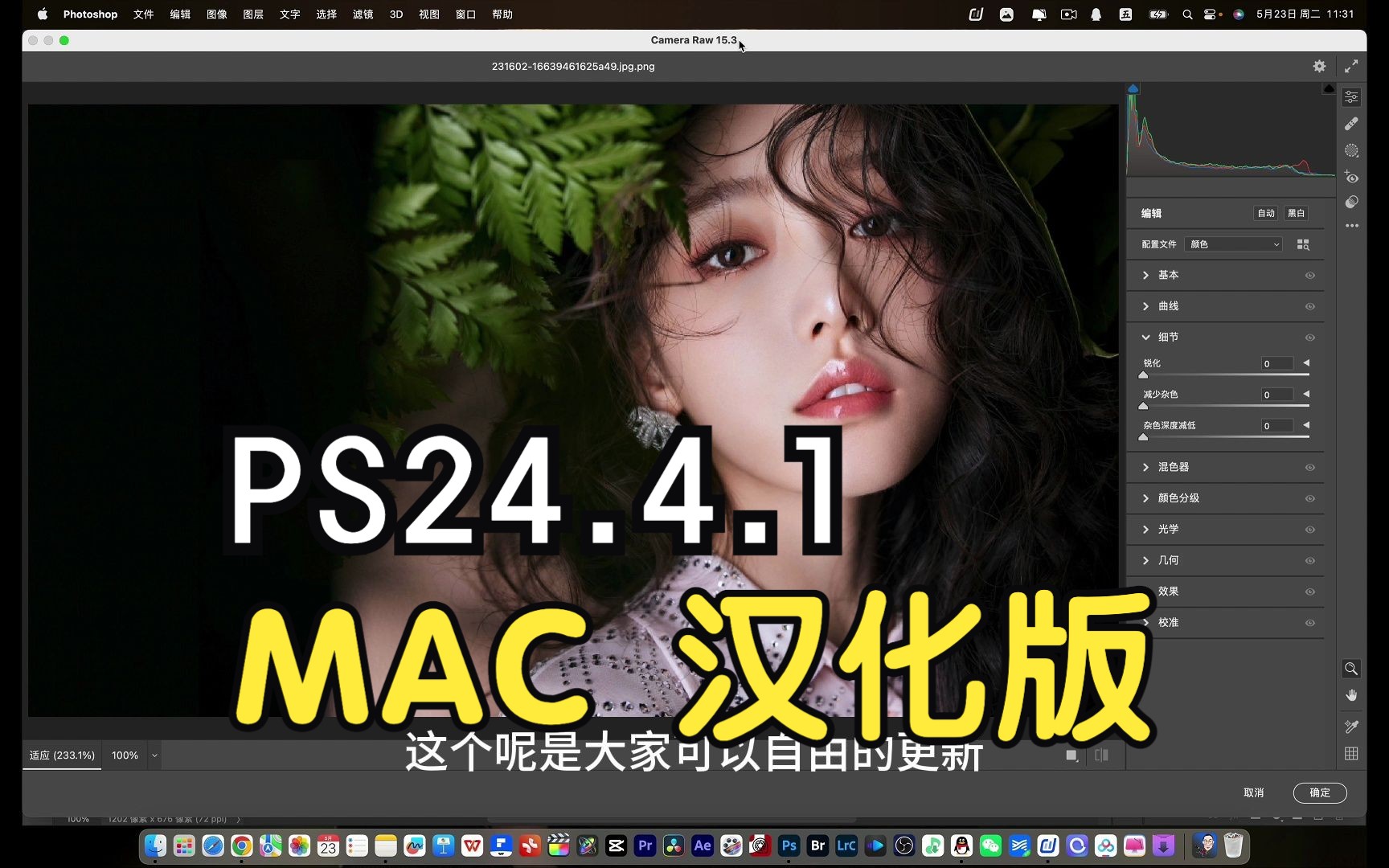Image resolution: width=1389 pixels, height=868 pixels.
Task: Toggle full screen mode icon
Action: [1351, 67]
